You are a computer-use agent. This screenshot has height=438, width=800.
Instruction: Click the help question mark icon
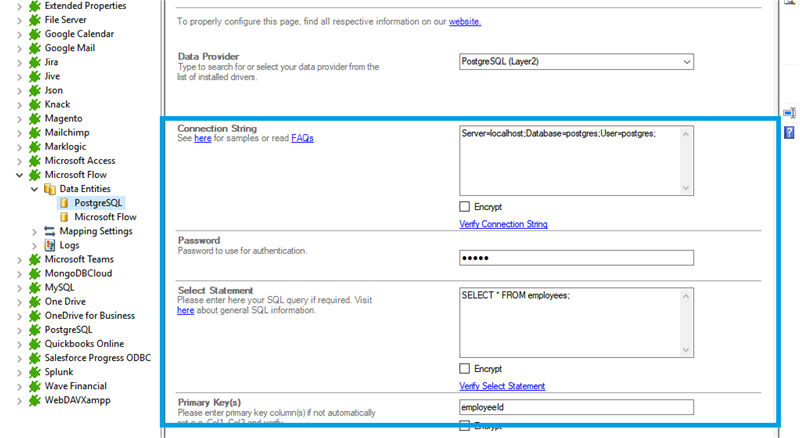789,133
